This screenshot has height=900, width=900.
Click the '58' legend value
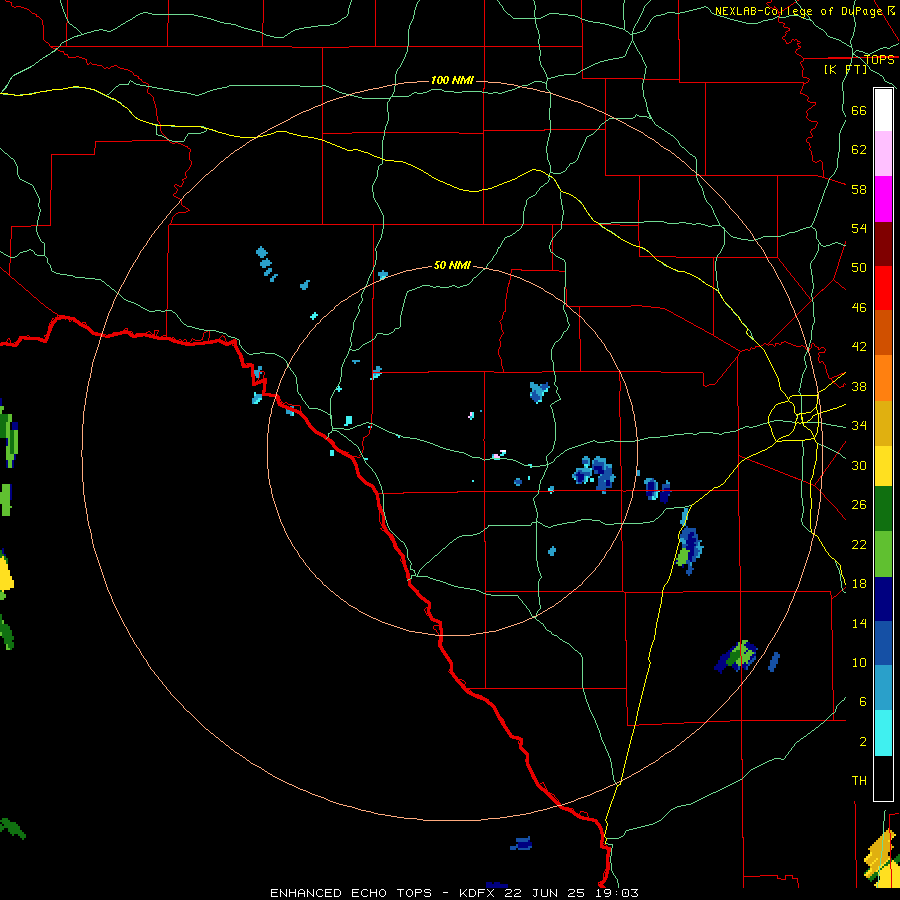coord(859,189)
